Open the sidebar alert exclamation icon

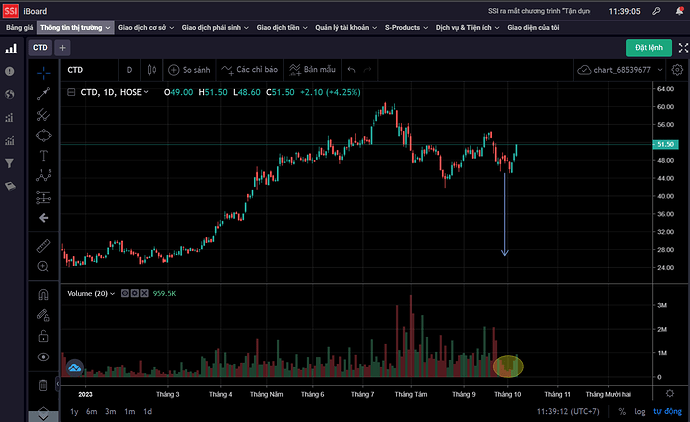(9, 71)
